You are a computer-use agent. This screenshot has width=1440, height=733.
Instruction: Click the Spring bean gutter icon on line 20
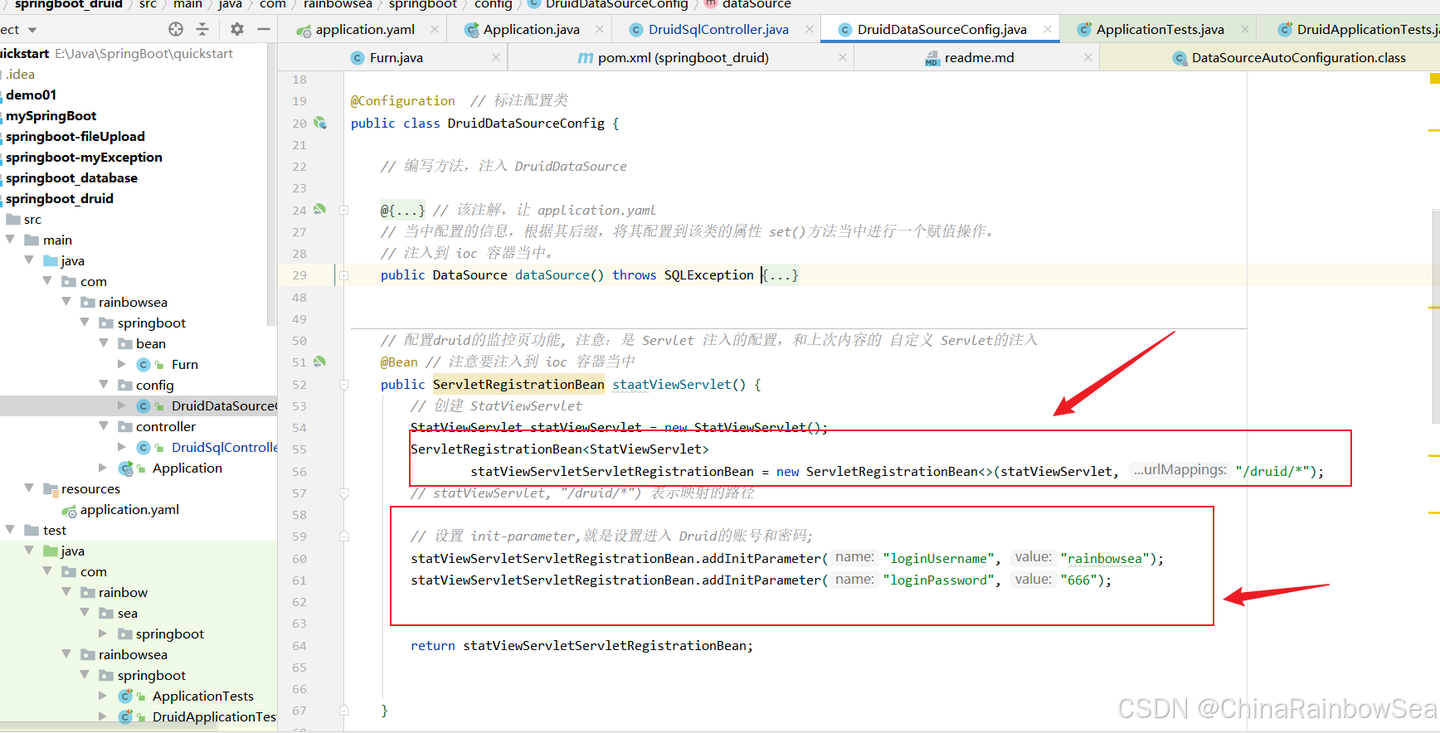pos(321,123)
